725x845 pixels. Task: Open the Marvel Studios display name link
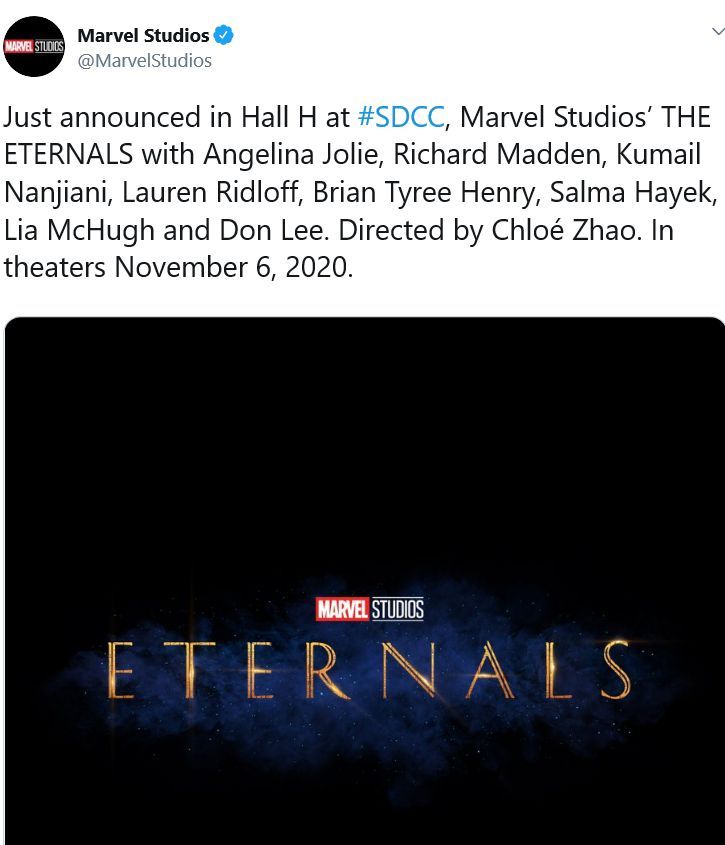(143, 36)
